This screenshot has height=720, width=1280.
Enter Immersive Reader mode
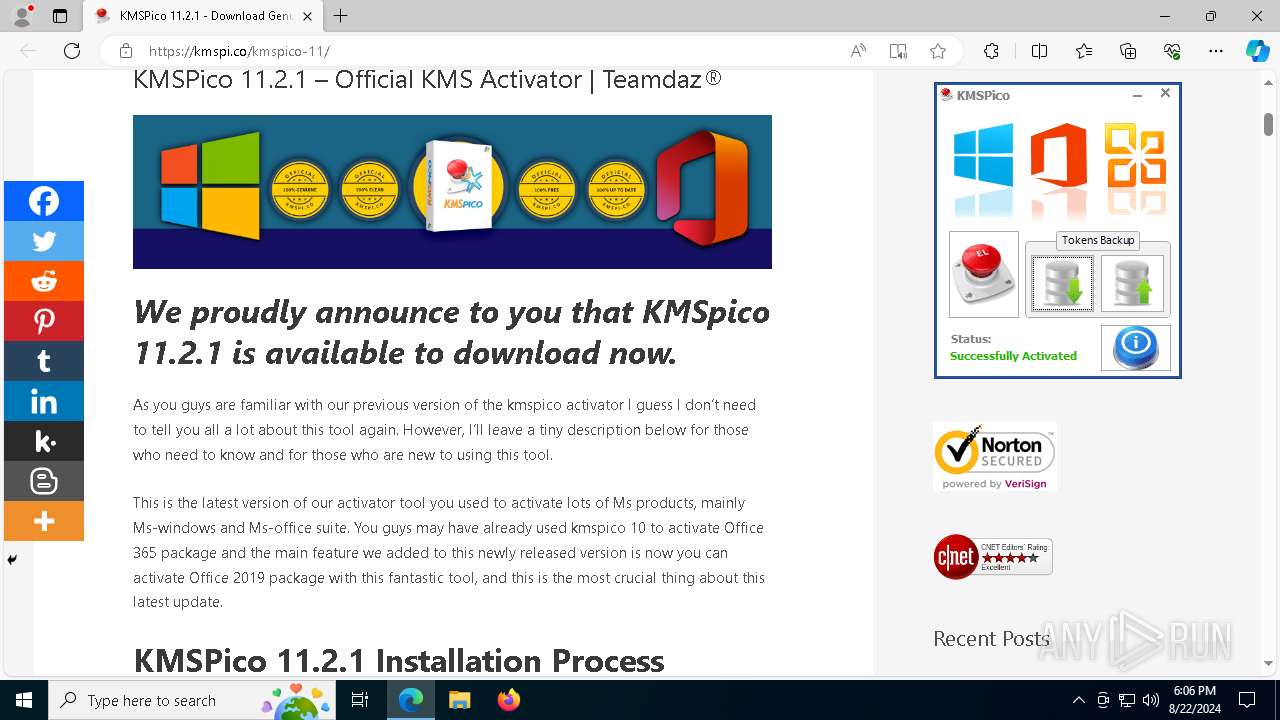click(898, 51)
